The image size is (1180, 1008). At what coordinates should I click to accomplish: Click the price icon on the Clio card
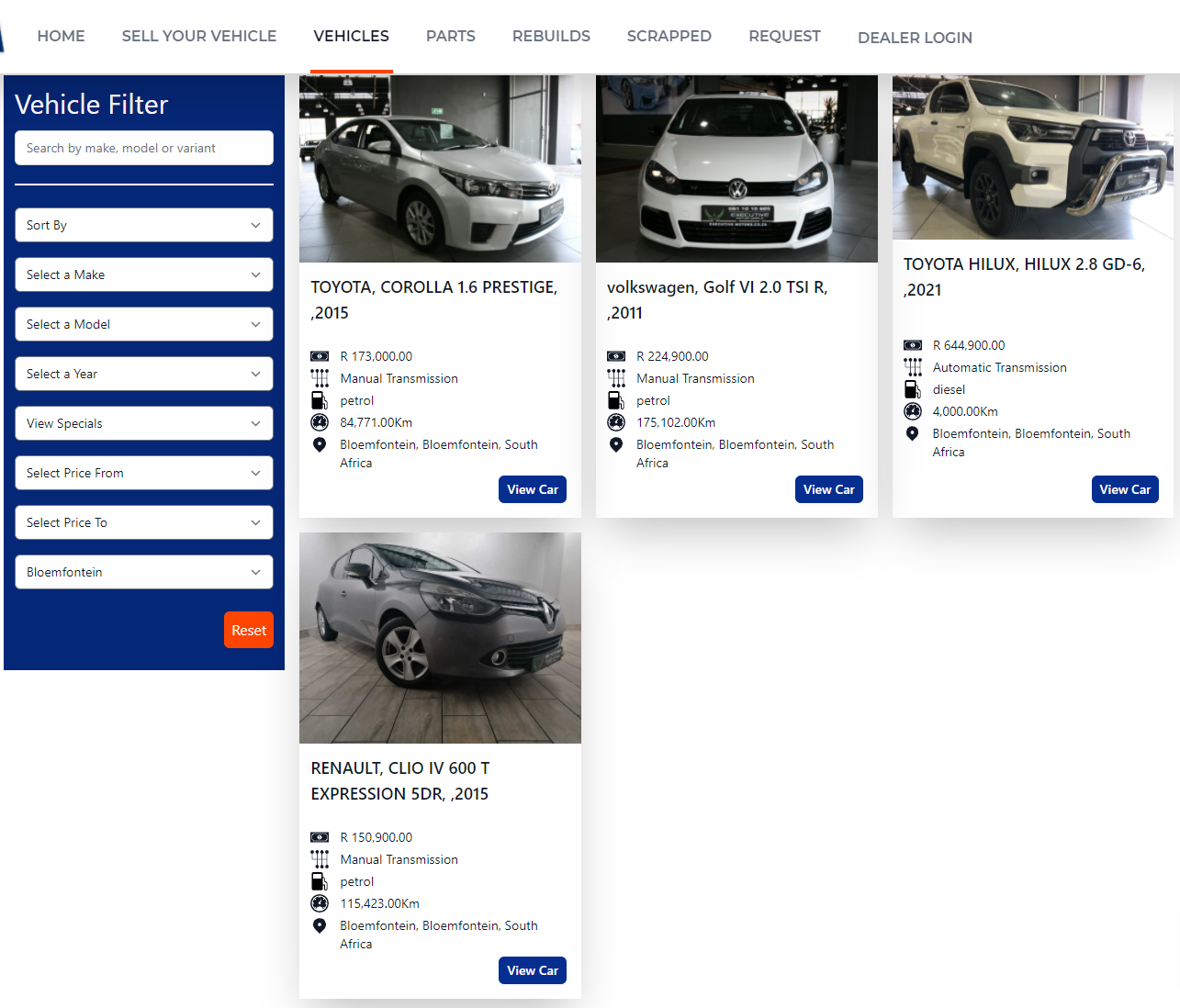pos(320,837)
